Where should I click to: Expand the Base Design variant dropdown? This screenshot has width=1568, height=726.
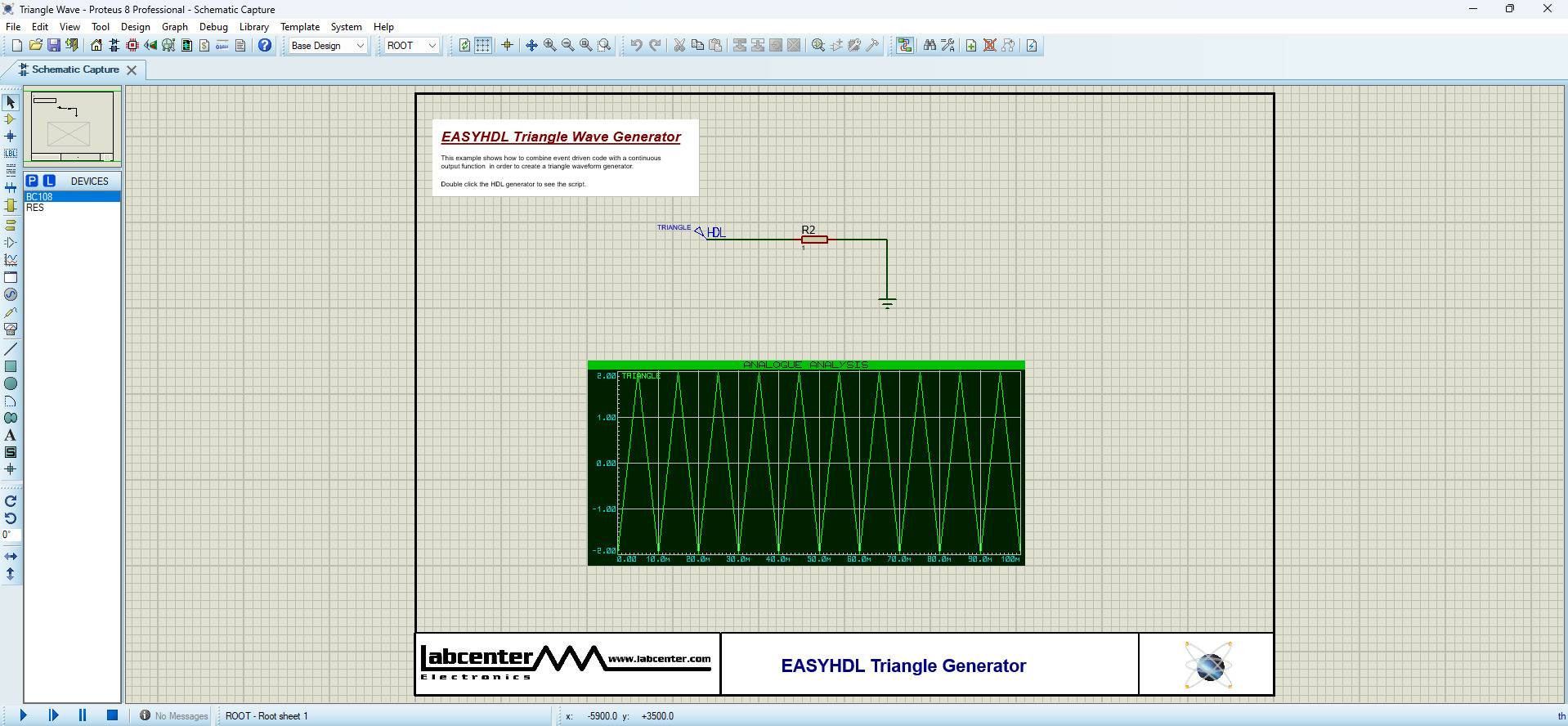pos(328,46)
